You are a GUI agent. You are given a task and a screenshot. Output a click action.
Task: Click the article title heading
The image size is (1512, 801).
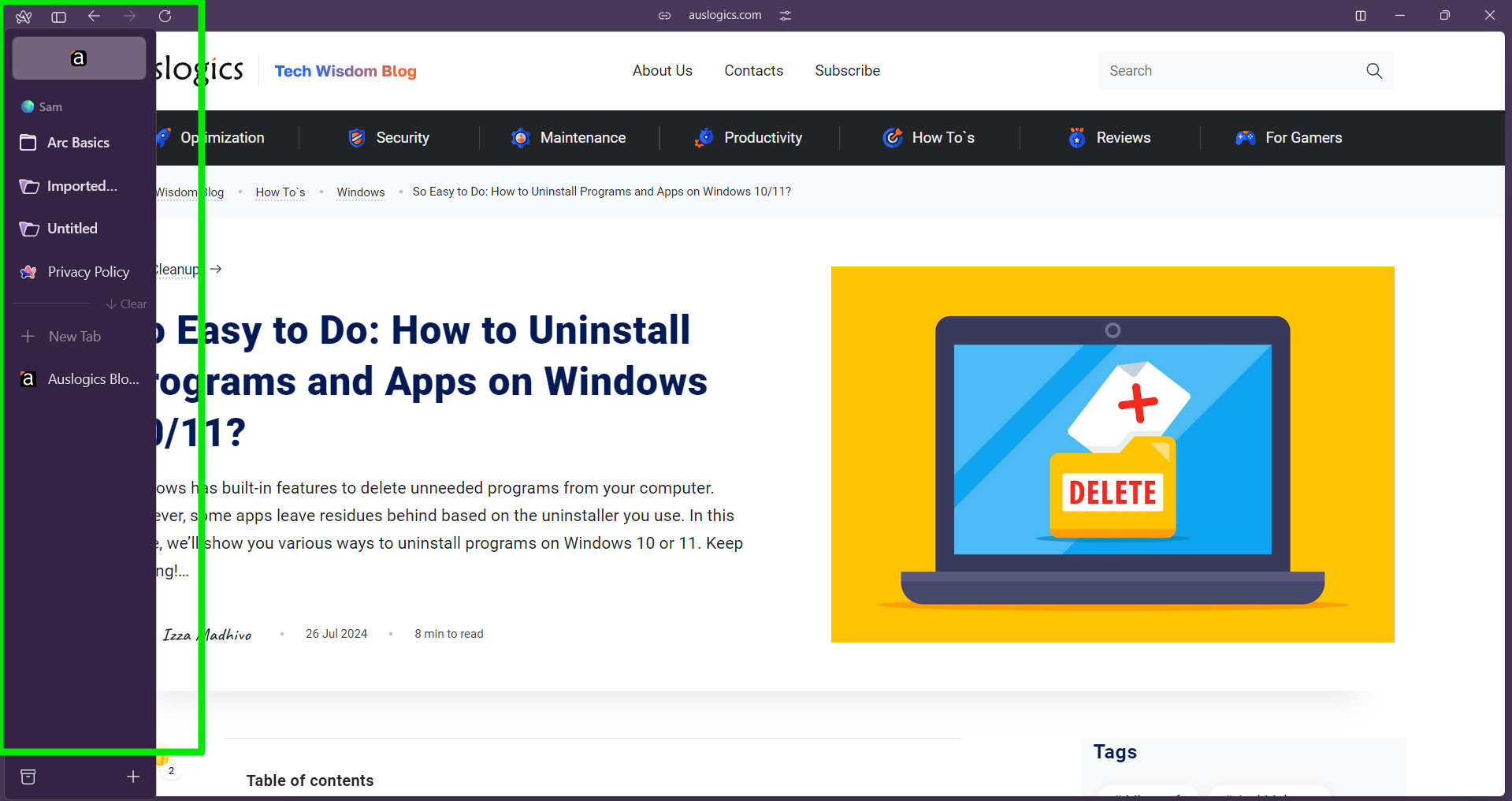click(x=432, y=382)
